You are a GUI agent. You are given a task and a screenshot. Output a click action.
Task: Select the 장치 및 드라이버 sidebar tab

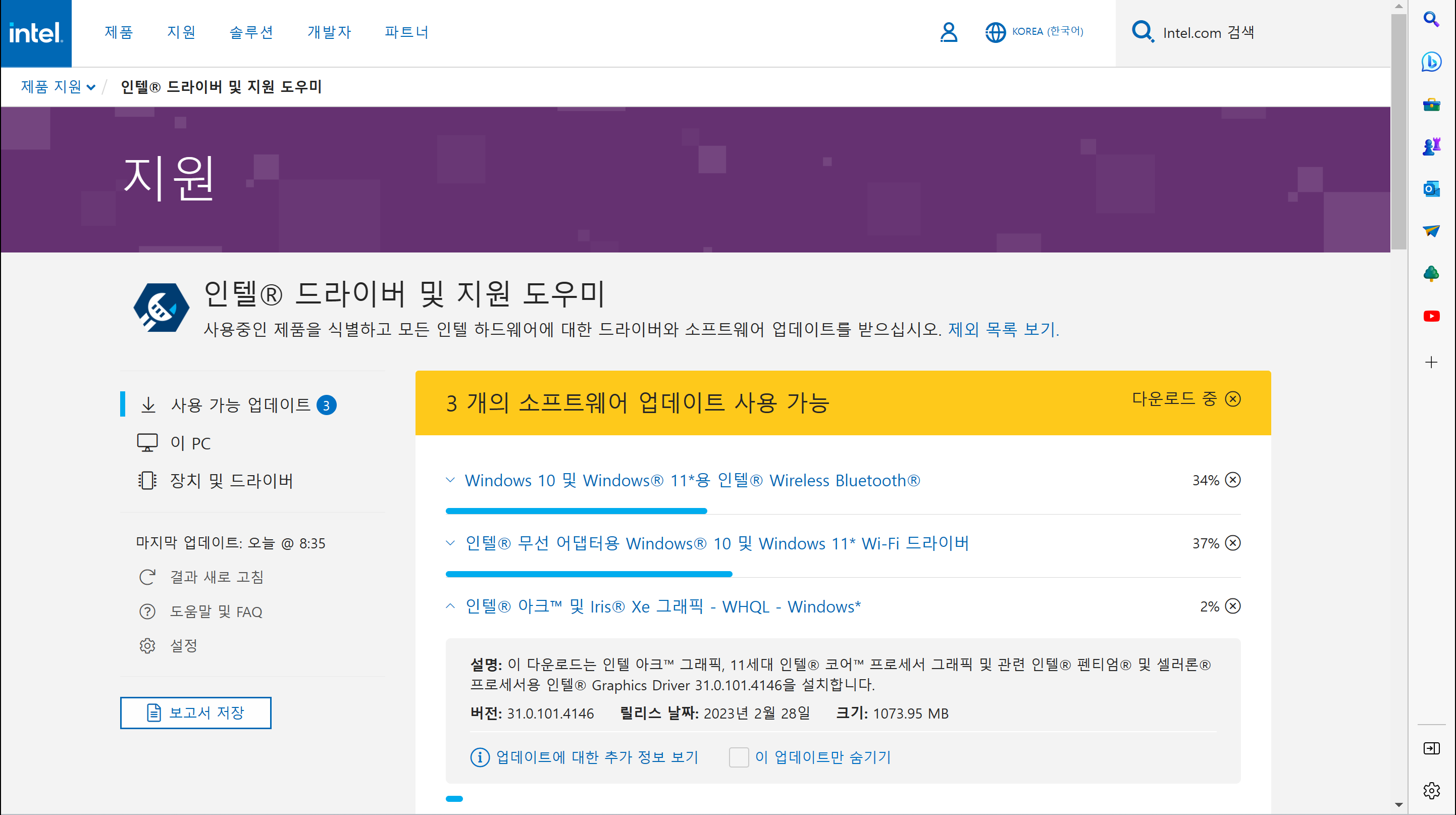click(x=231, y=480)
